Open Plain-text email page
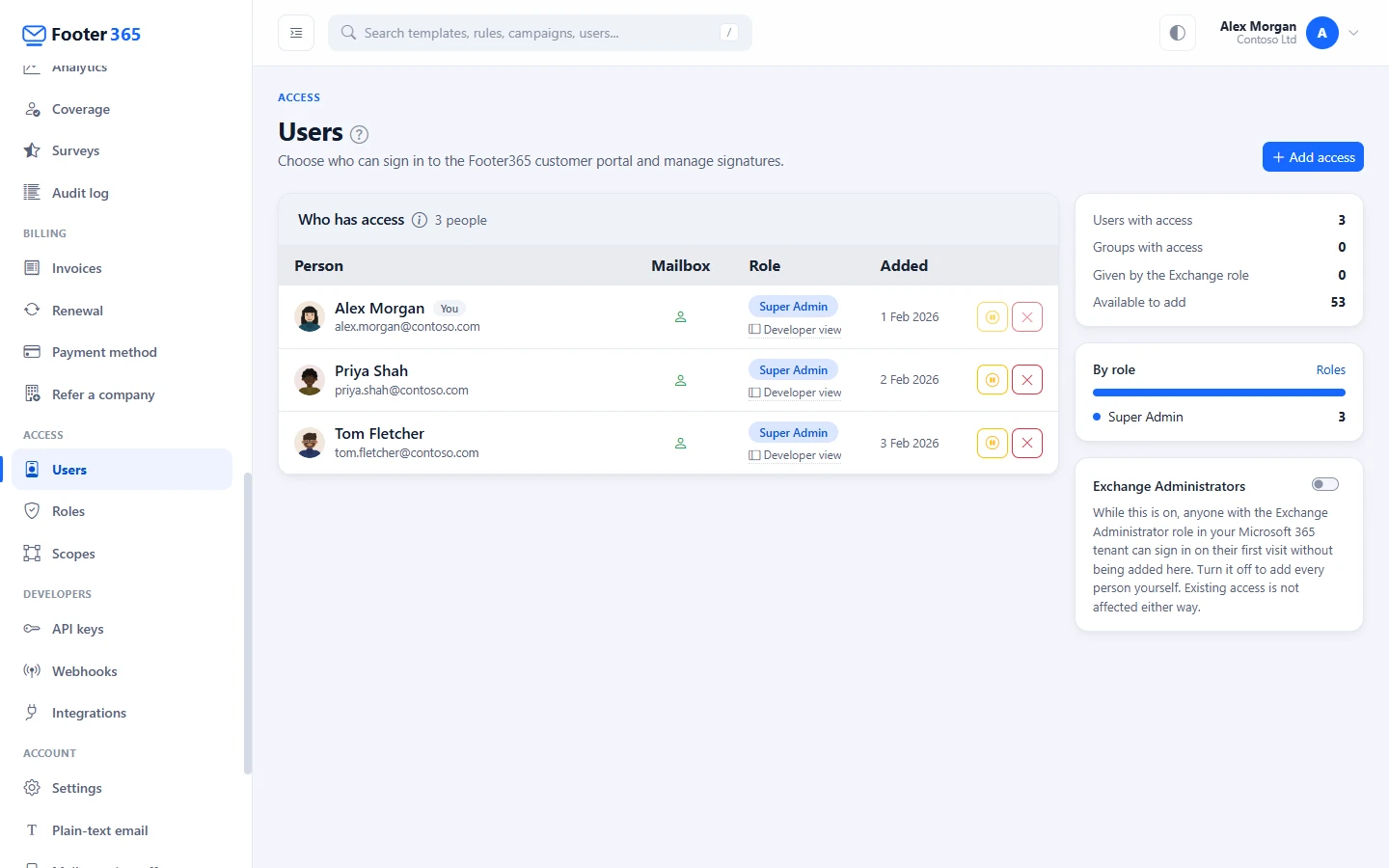This screenshot has height=868, width=1389. (x=123, y=830)
